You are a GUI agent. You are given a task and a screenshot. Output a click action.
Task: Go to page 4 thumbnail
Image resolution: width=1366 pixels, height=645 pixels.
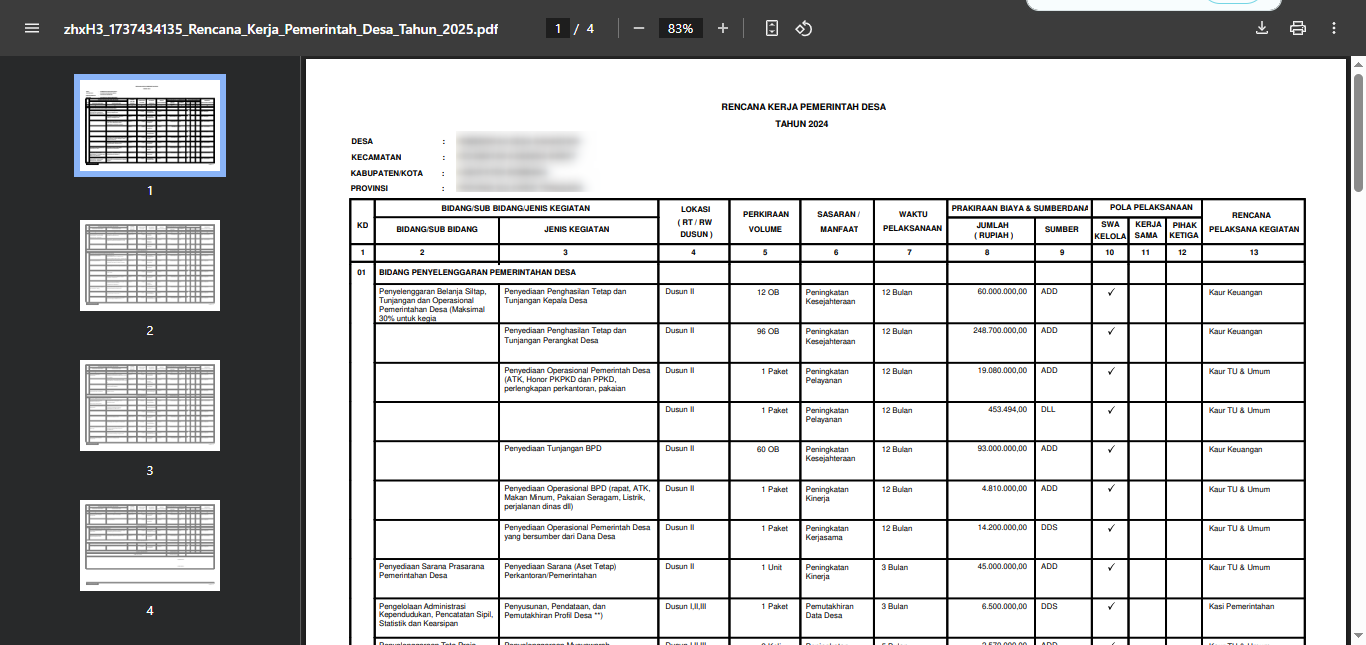click(150, 546)
